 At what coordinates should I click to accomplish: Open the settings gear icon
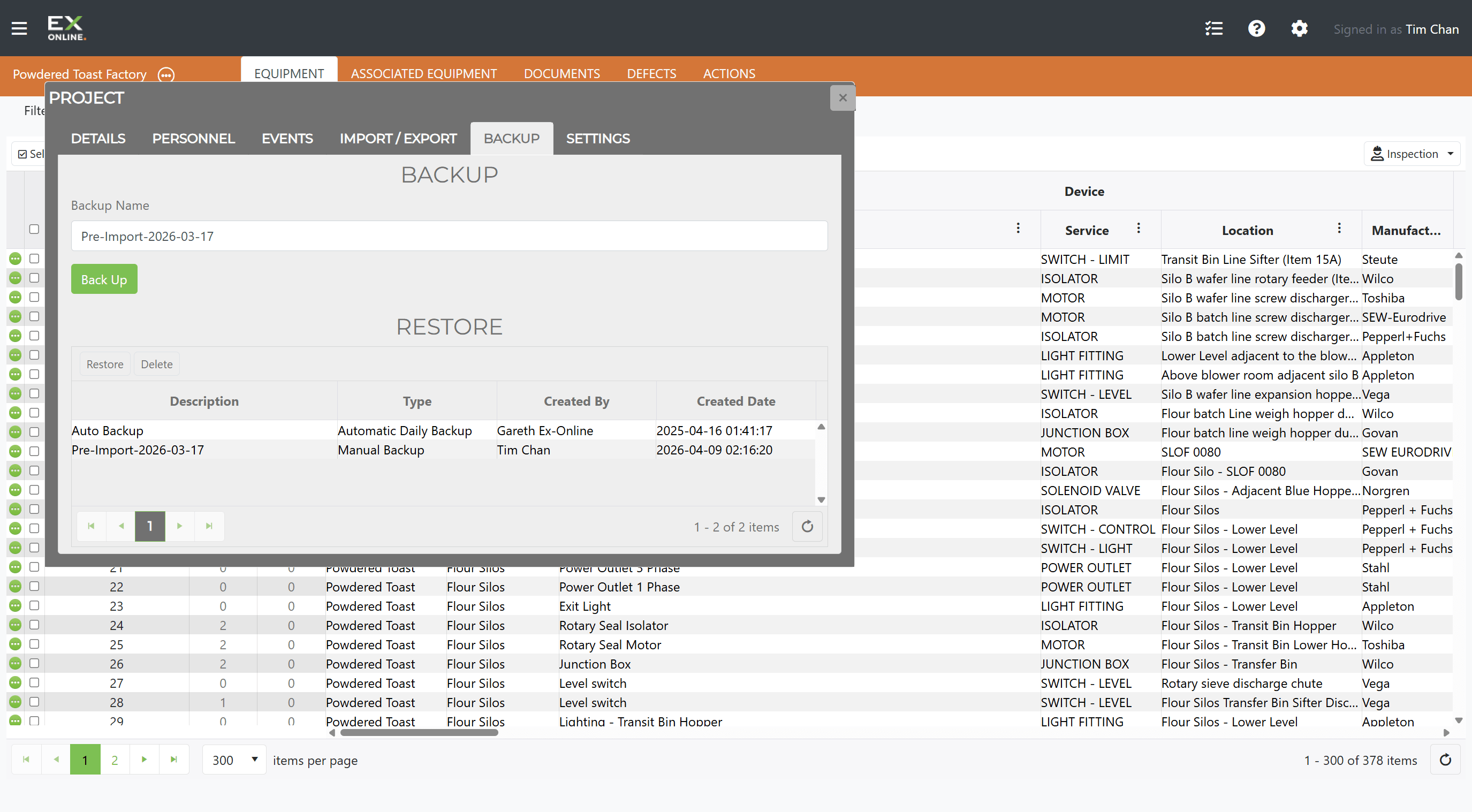point(1300,28)
